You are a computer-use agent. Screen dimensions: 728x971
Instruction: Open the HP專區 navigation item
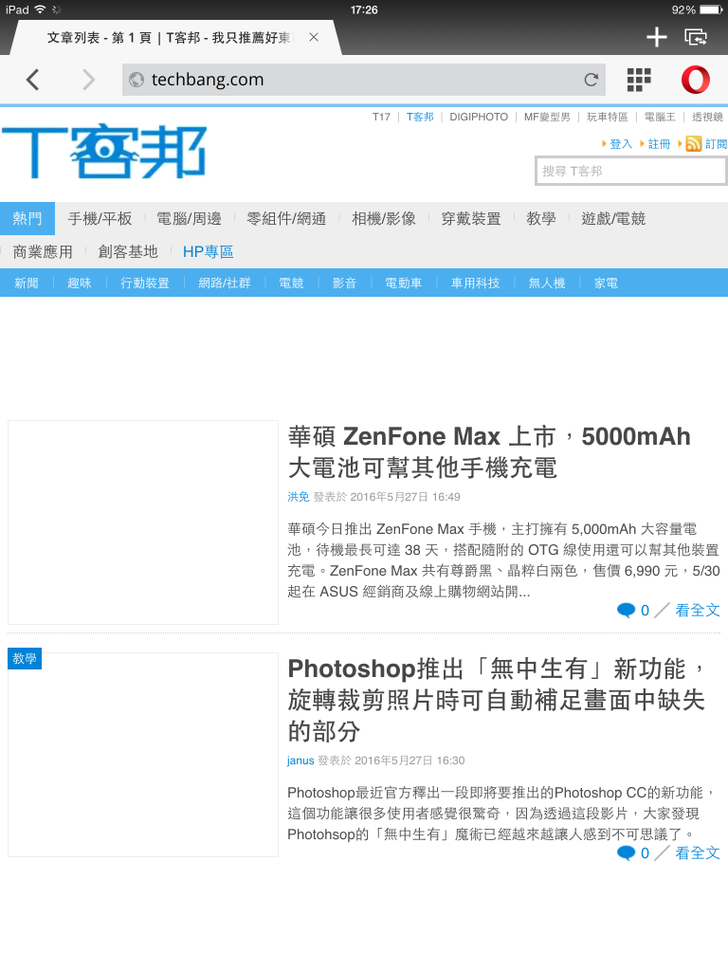[x=208, y=252]
